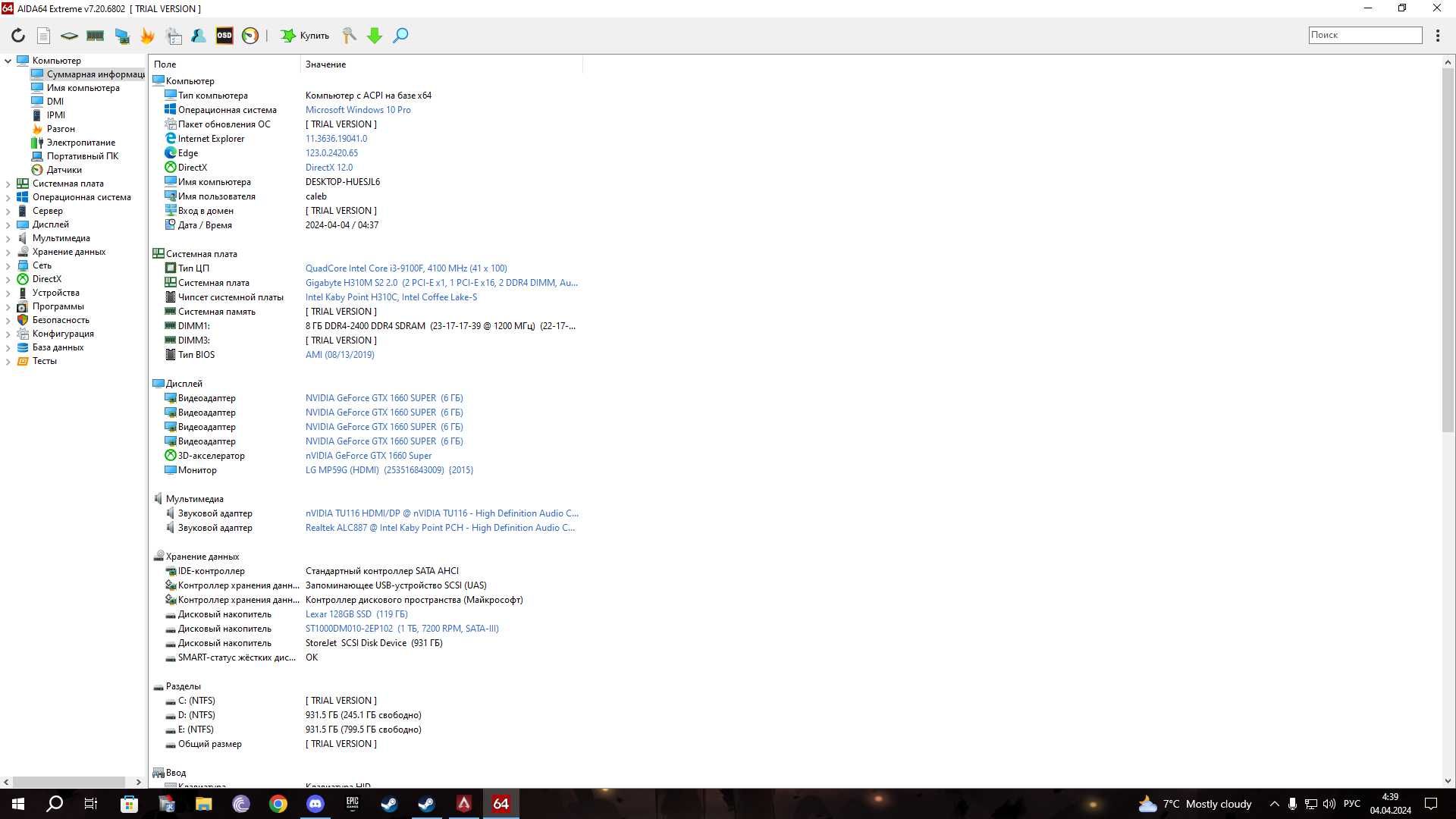The width and height of the screenshot is (1456, 819).
Task: Open the three-dot main menu
Action: 1438,35
